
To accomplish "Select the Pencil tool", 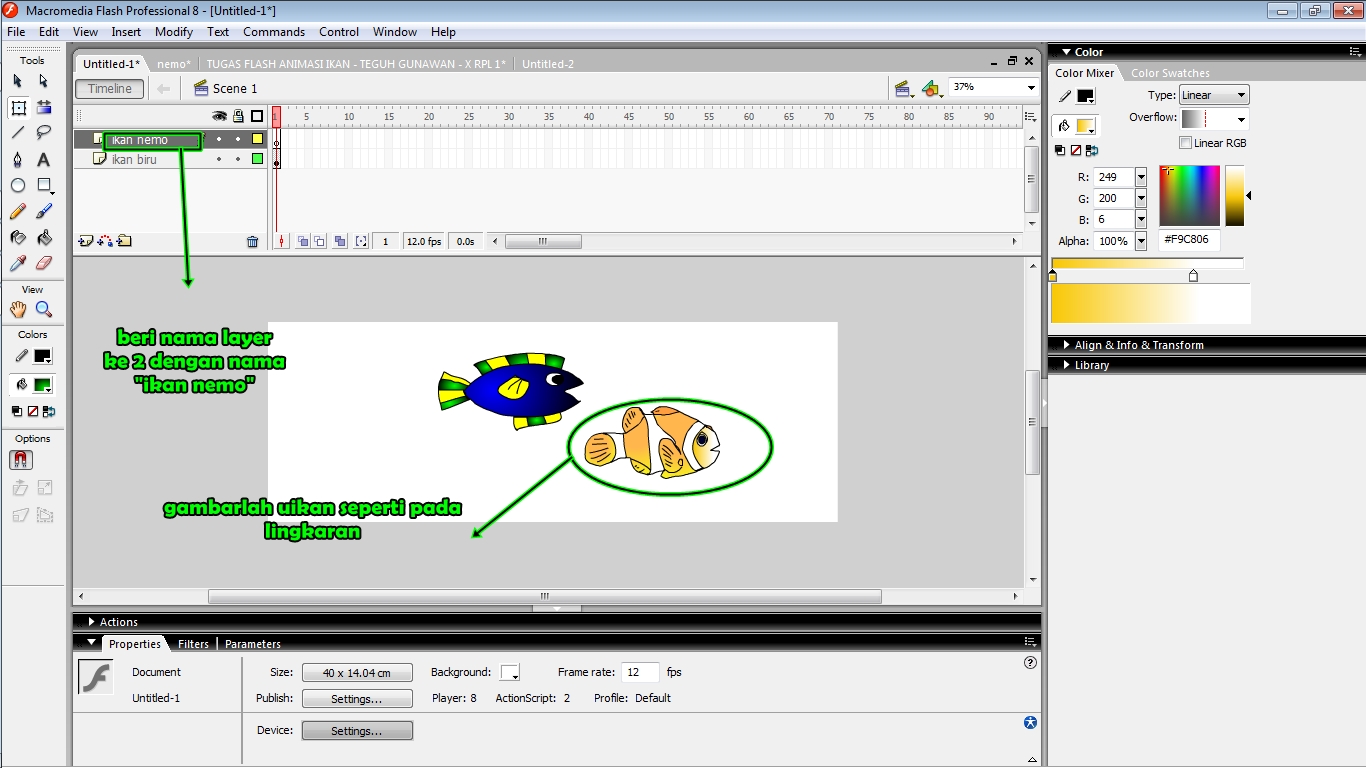I will (18, 212).
